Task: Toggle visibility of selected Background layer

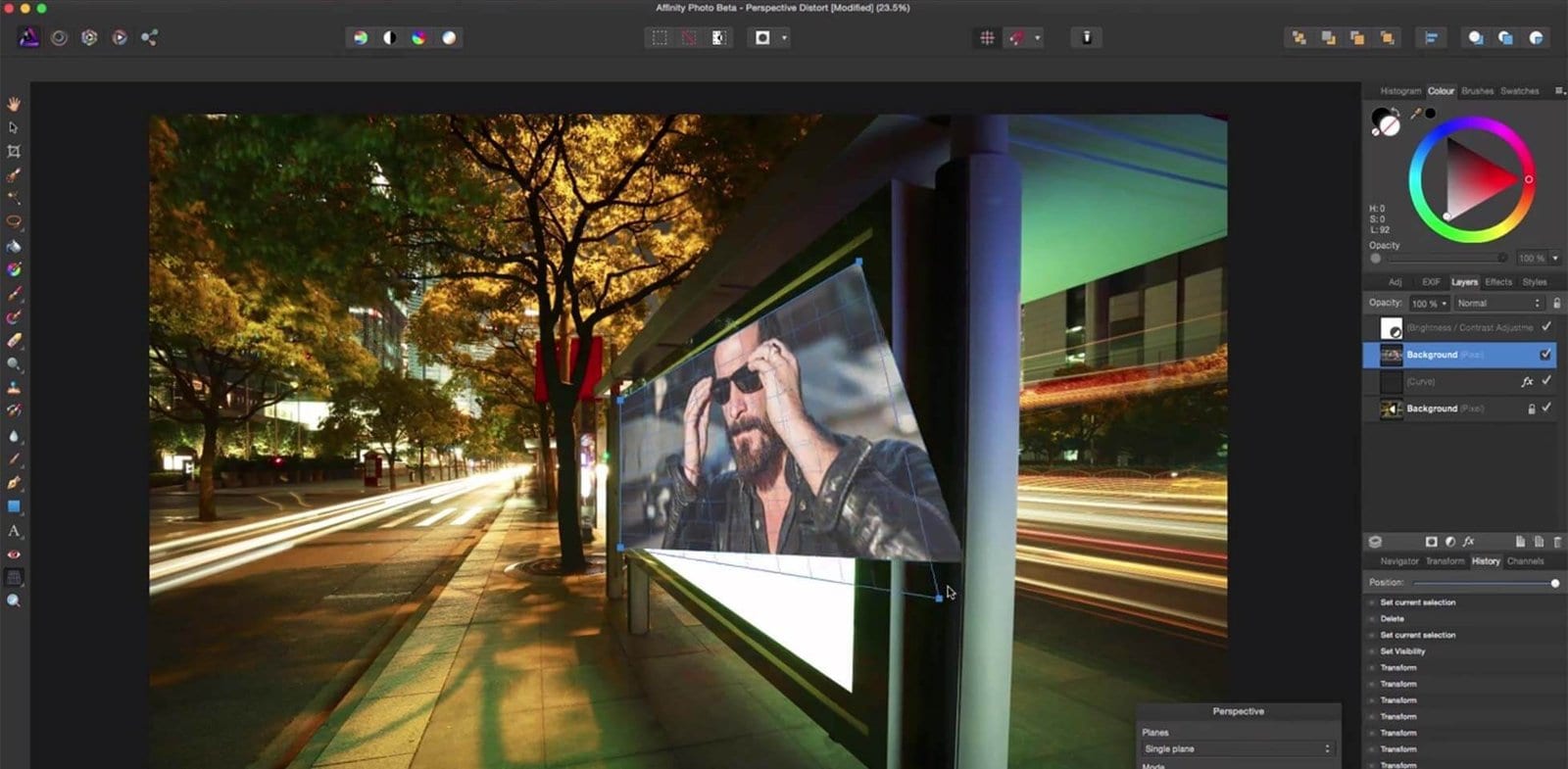Action: pos(1545,355)
